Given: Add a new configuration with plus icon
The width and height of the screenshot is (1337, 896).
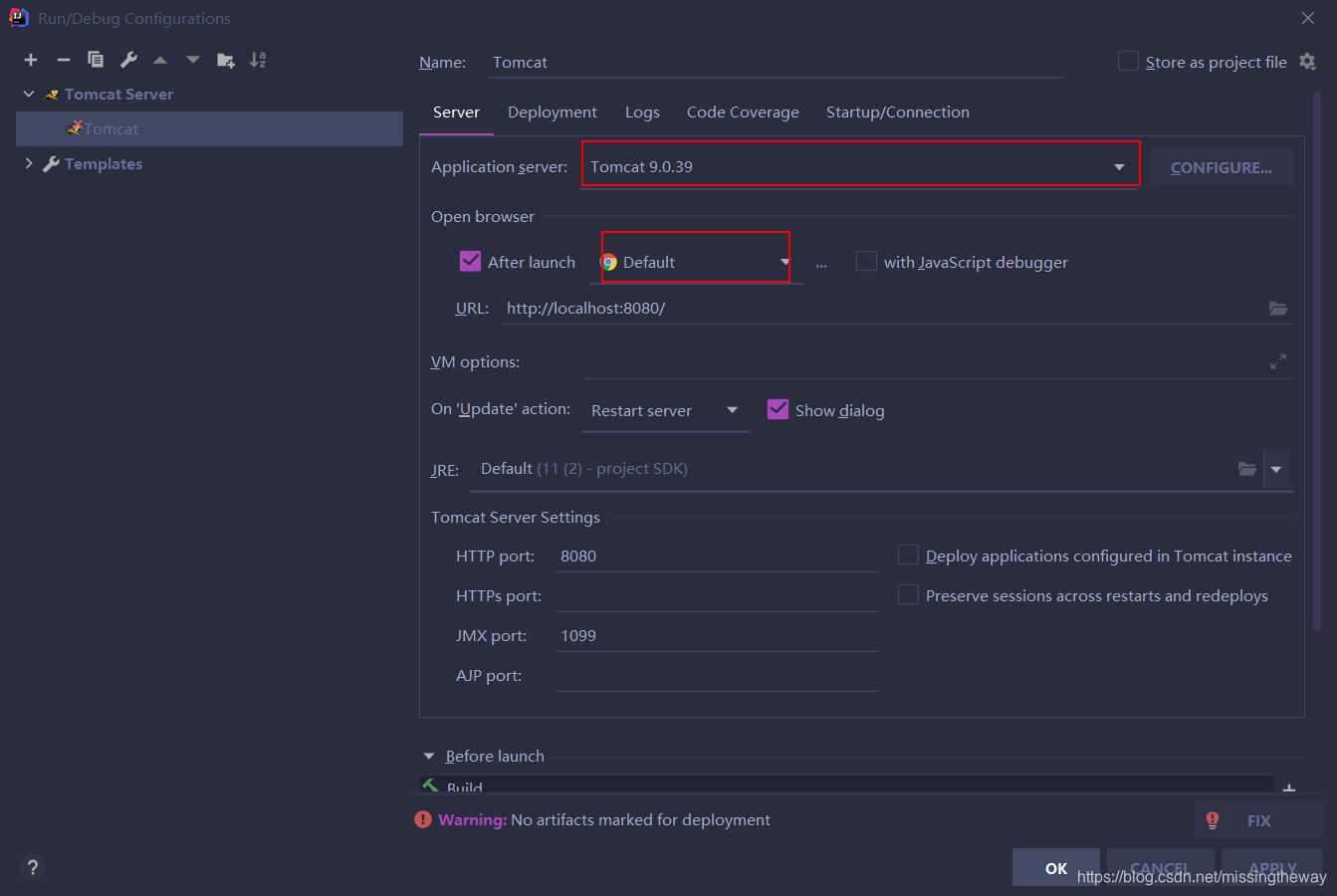Looking at the screenshot, I should coord(31,60).
